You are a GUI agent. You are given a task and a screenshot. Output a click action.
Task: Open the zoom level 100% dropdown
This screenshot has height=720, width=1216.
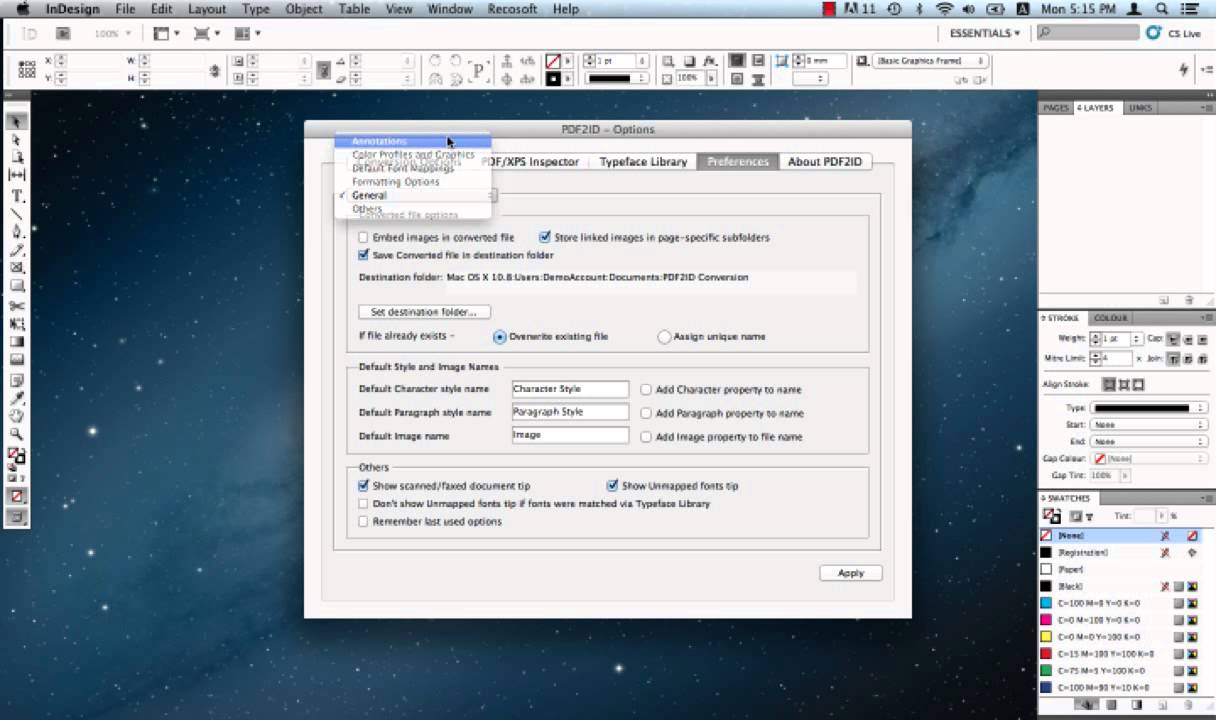[115, 33]
